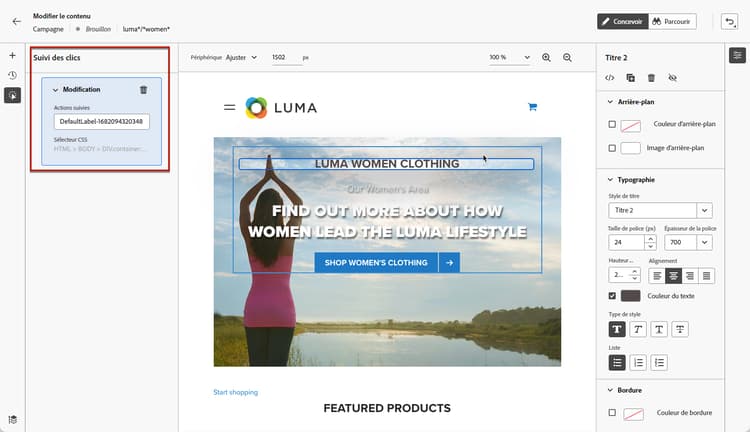Image resolution: width=750 pixels, height=432 pixels.
Task: Edit the DefaultLabel tracked action field
Action: point(101,122)
